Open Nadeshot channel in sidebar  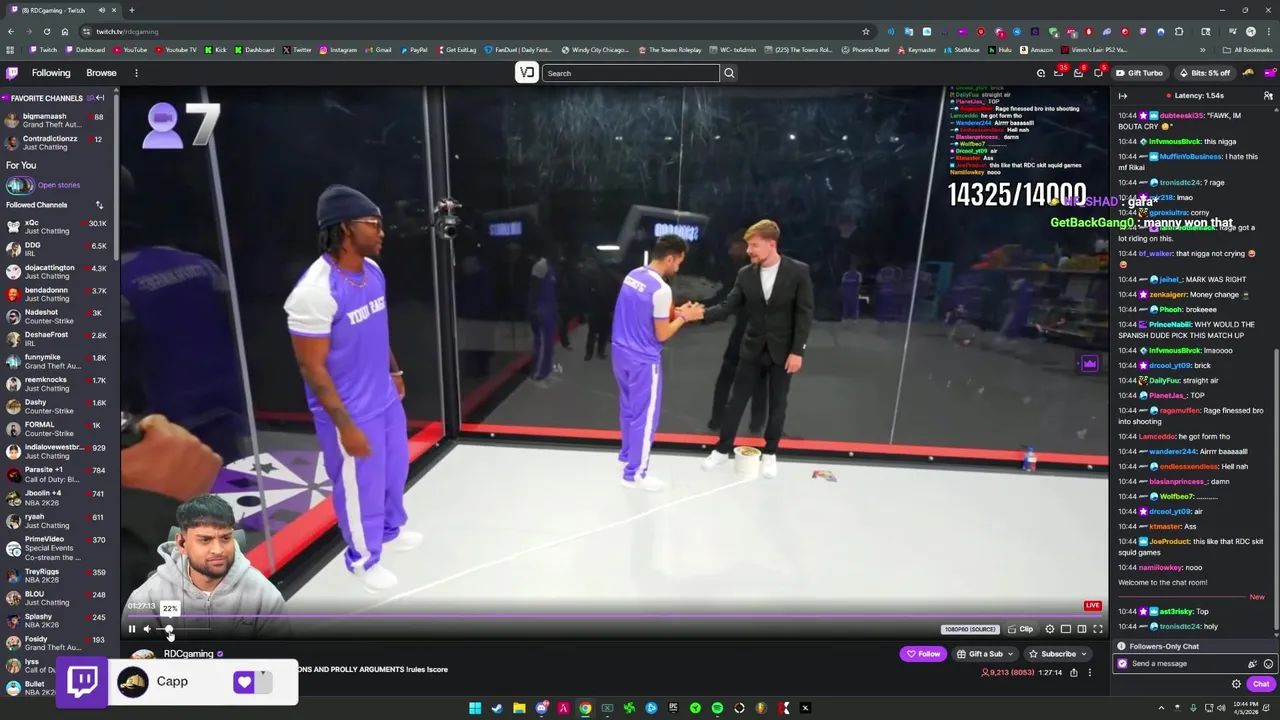[x=59, y=317]
